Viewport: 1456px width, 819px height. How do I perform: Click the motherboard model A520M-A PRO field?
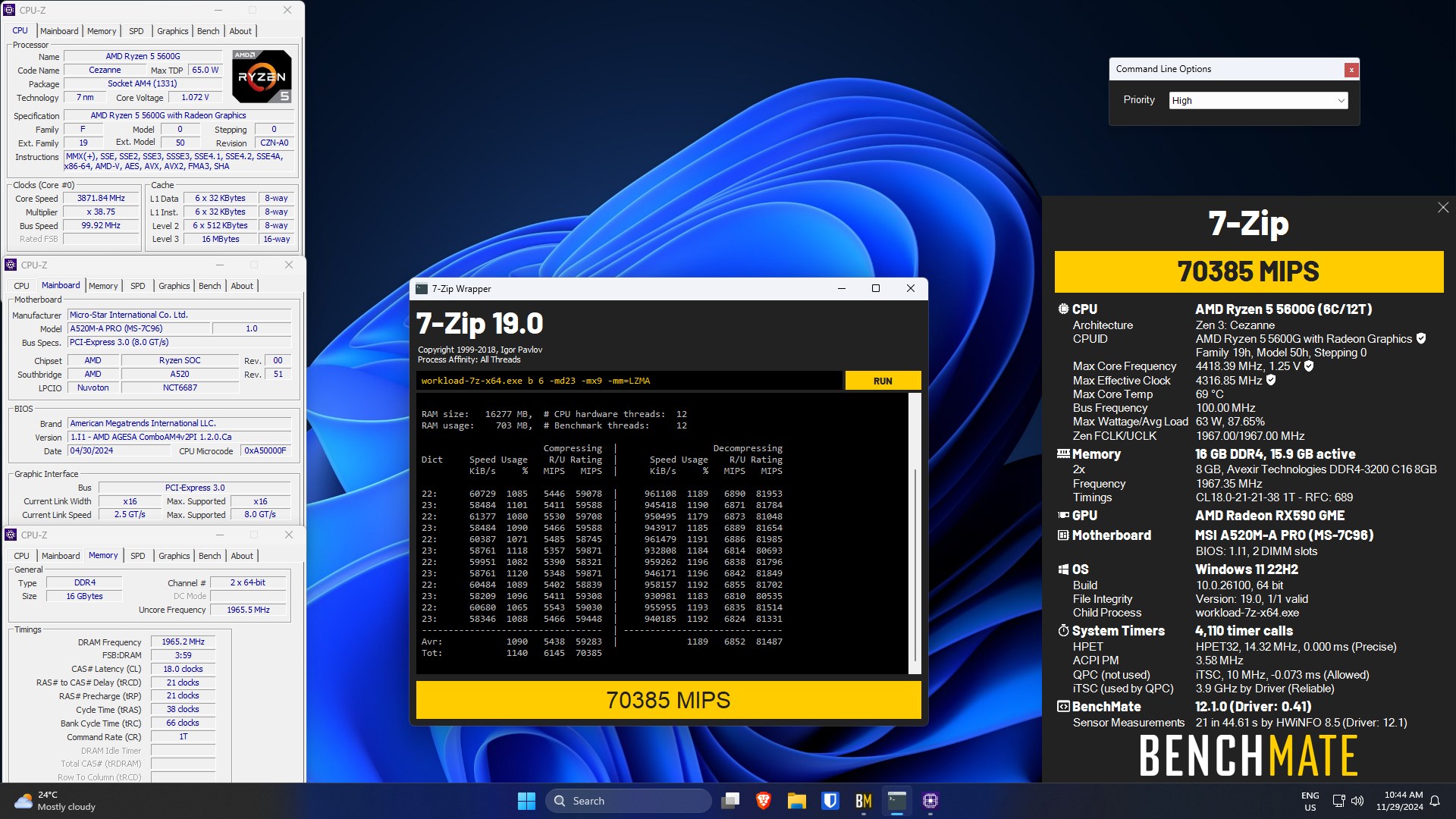pyautogui.click(x=138, y=328)
